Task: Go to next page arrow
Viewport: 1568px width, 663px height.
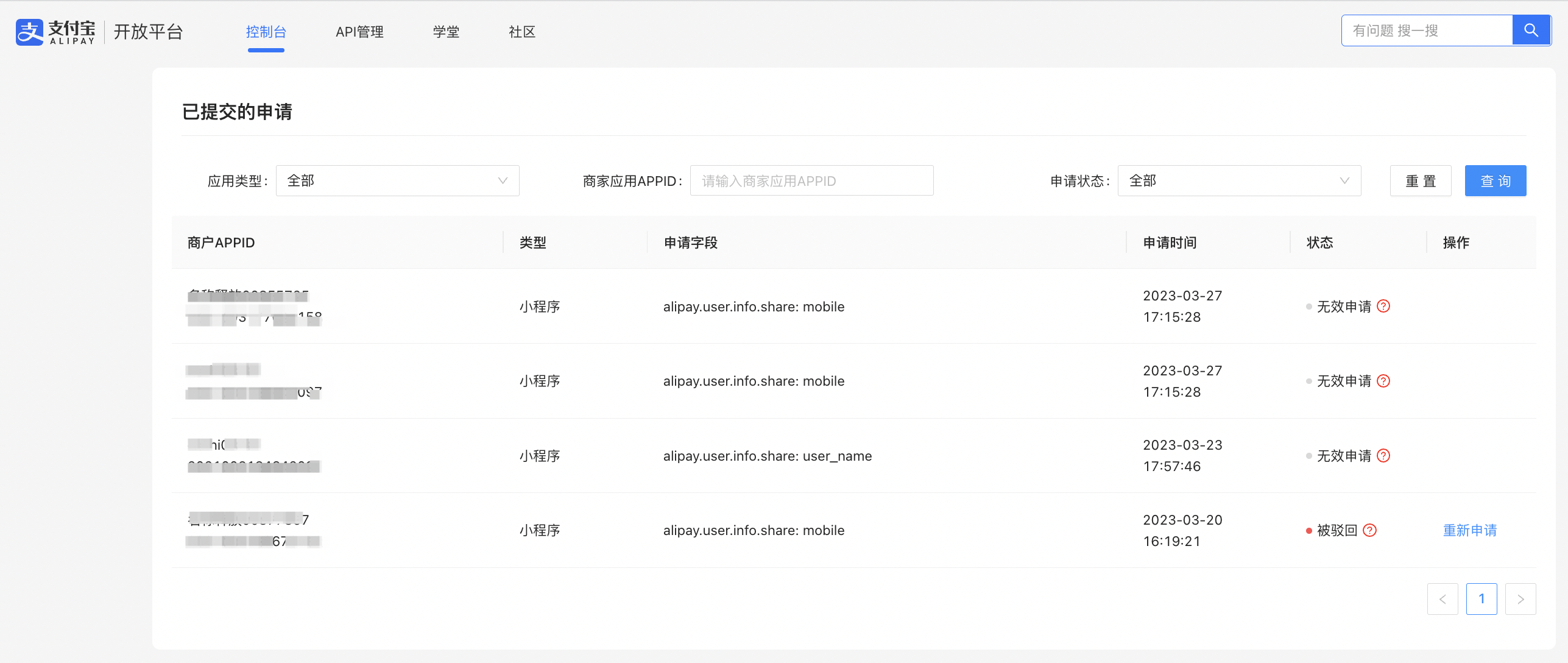Action: 1520,599
